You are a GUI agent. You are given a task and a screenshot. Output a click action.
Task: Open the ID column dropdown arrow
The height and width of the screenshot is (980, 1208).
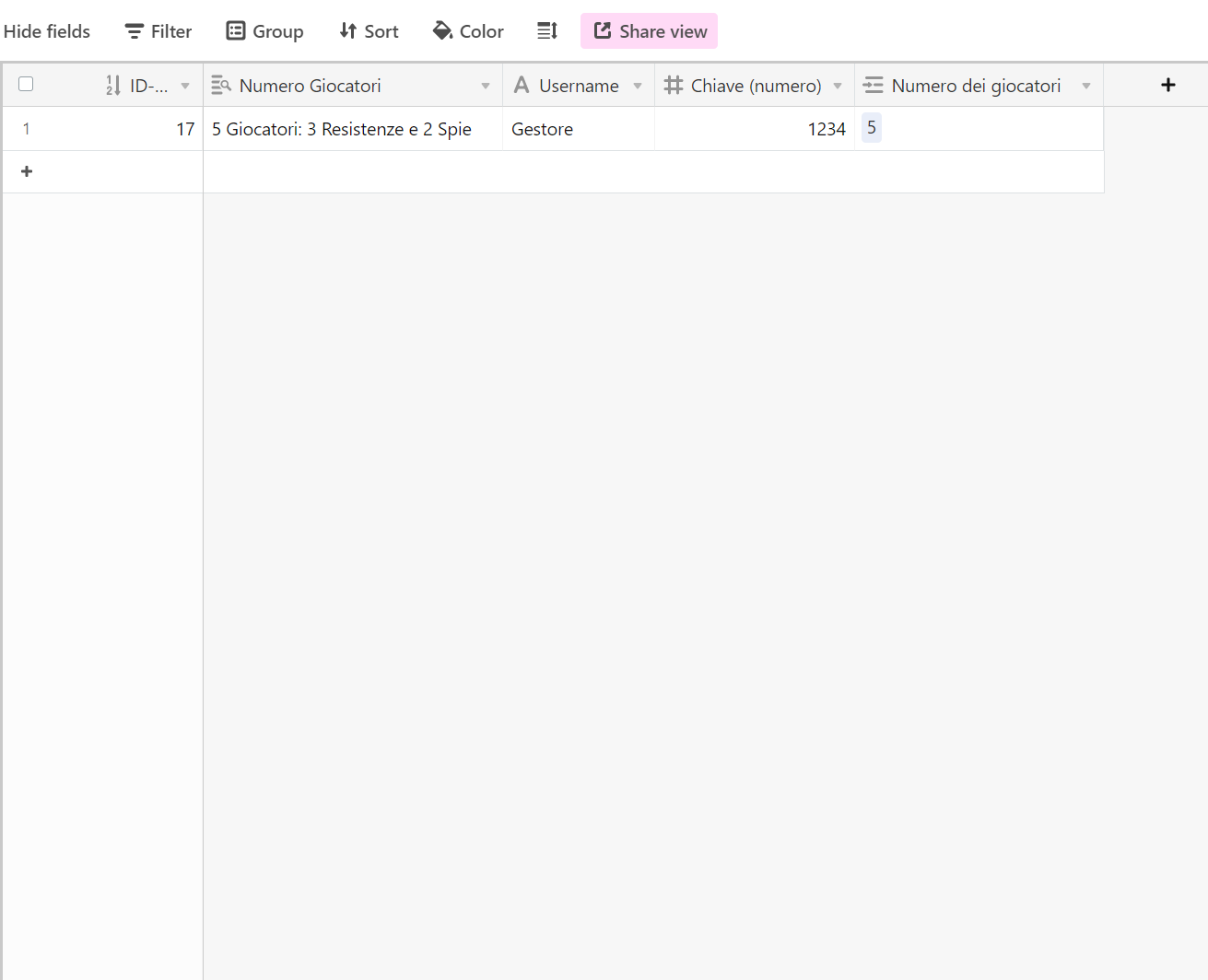click(x=185, y=86)
